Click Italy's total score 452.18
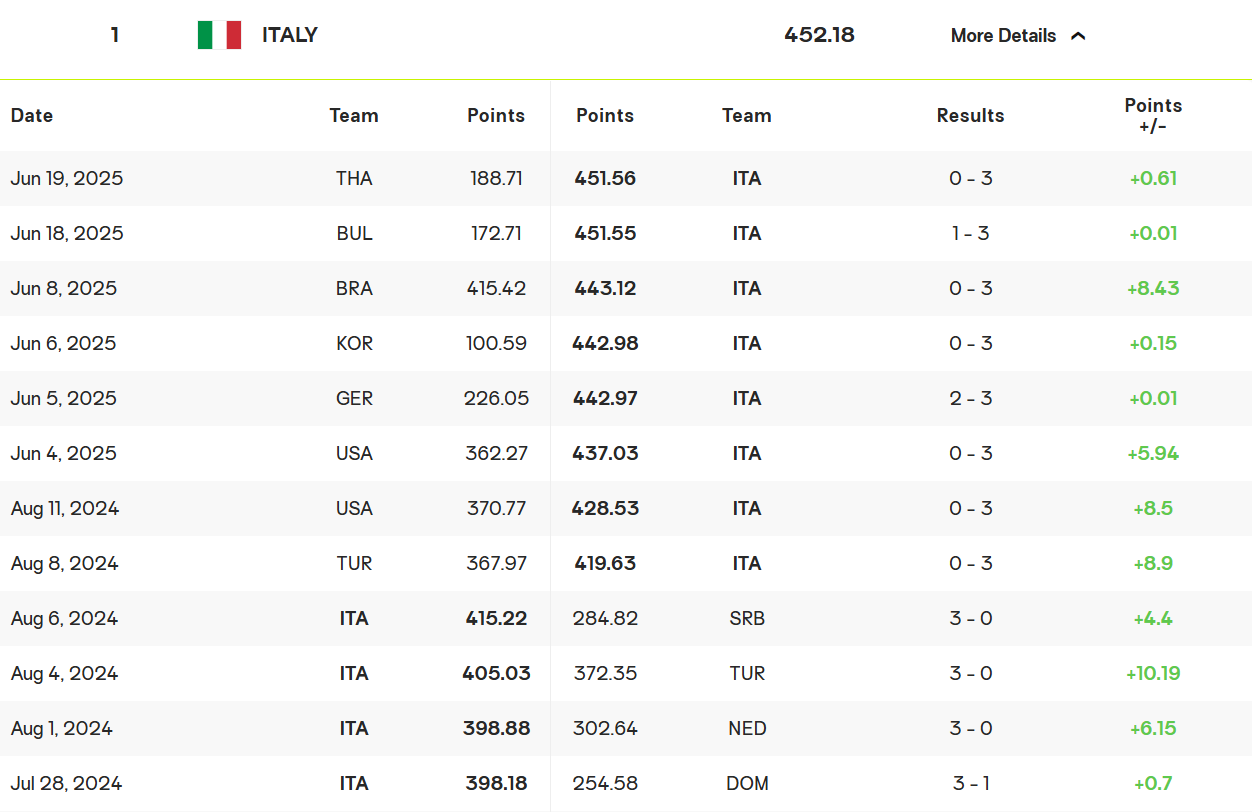The image size is (1252, 812). pos(819,35)
